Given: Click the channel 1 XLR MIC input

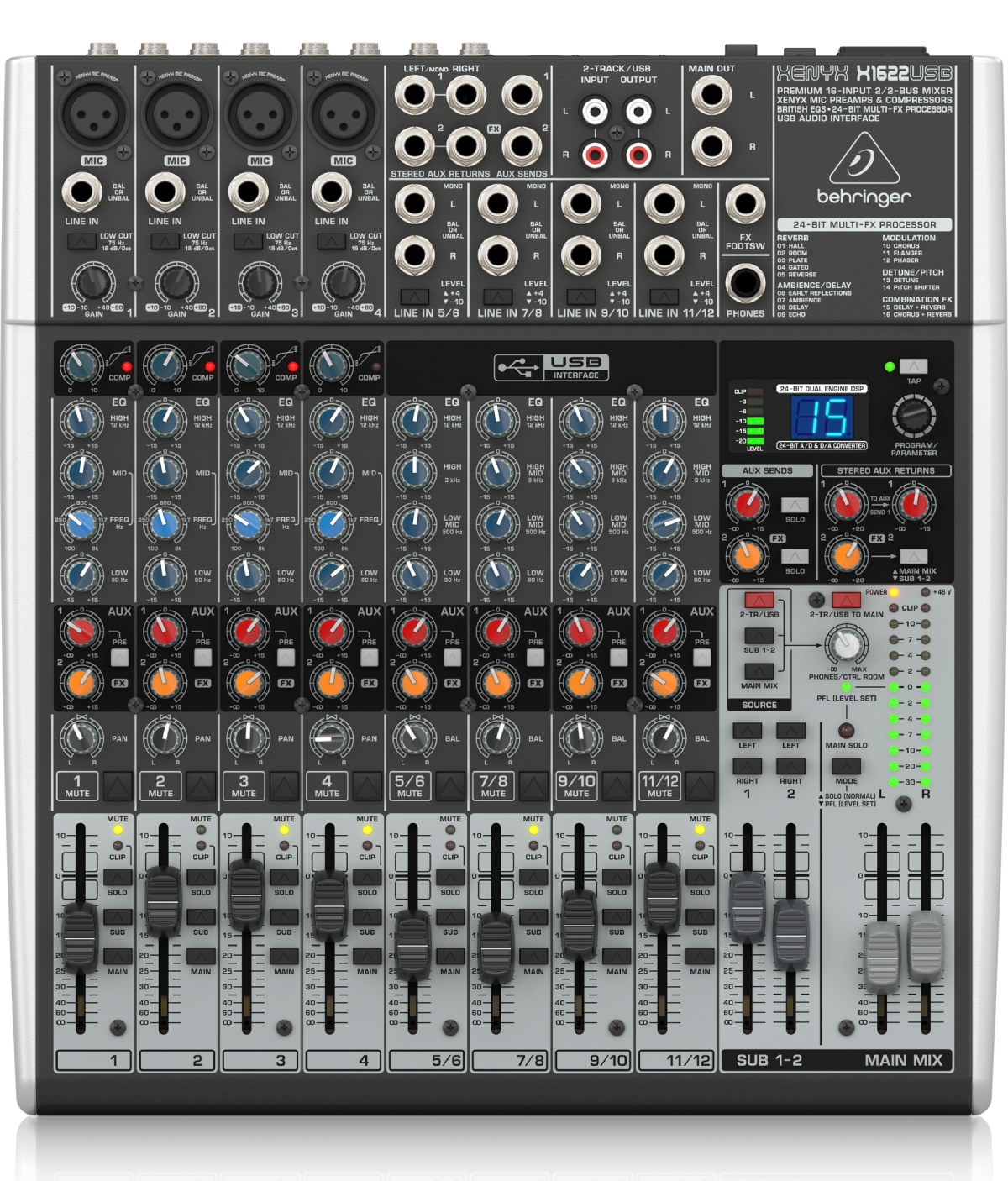Looking at the screenshot, I should tap(93, 115).
